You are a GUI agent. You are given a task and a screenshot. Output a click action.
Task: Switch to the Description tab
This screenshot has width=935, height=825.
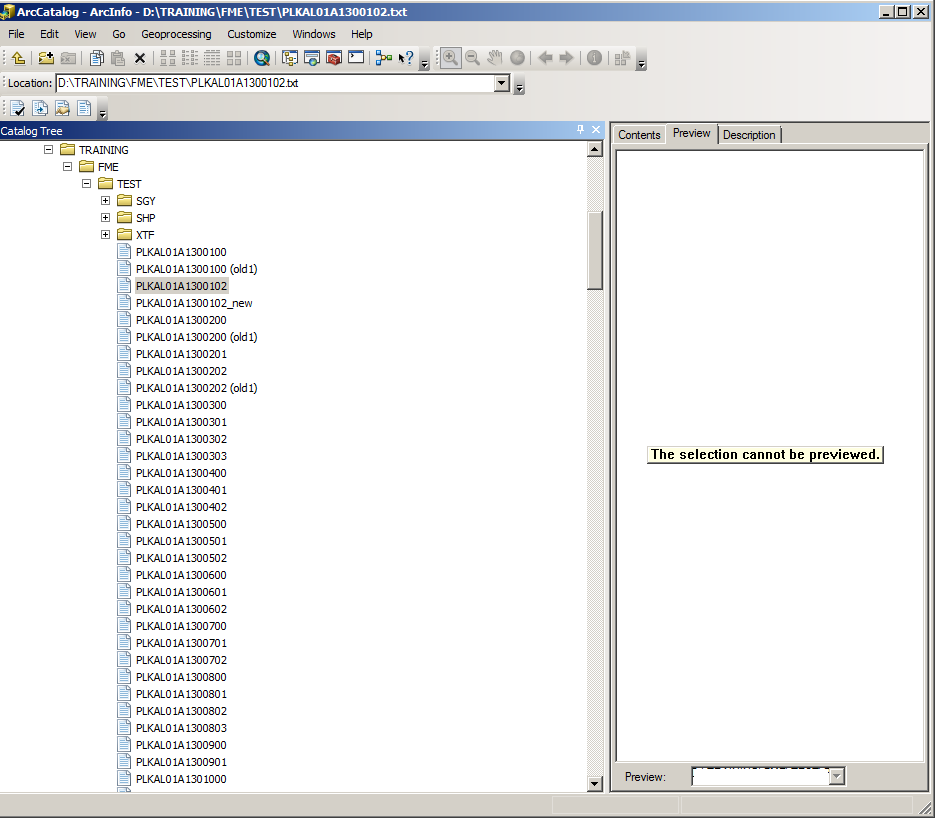coord(749,135)
